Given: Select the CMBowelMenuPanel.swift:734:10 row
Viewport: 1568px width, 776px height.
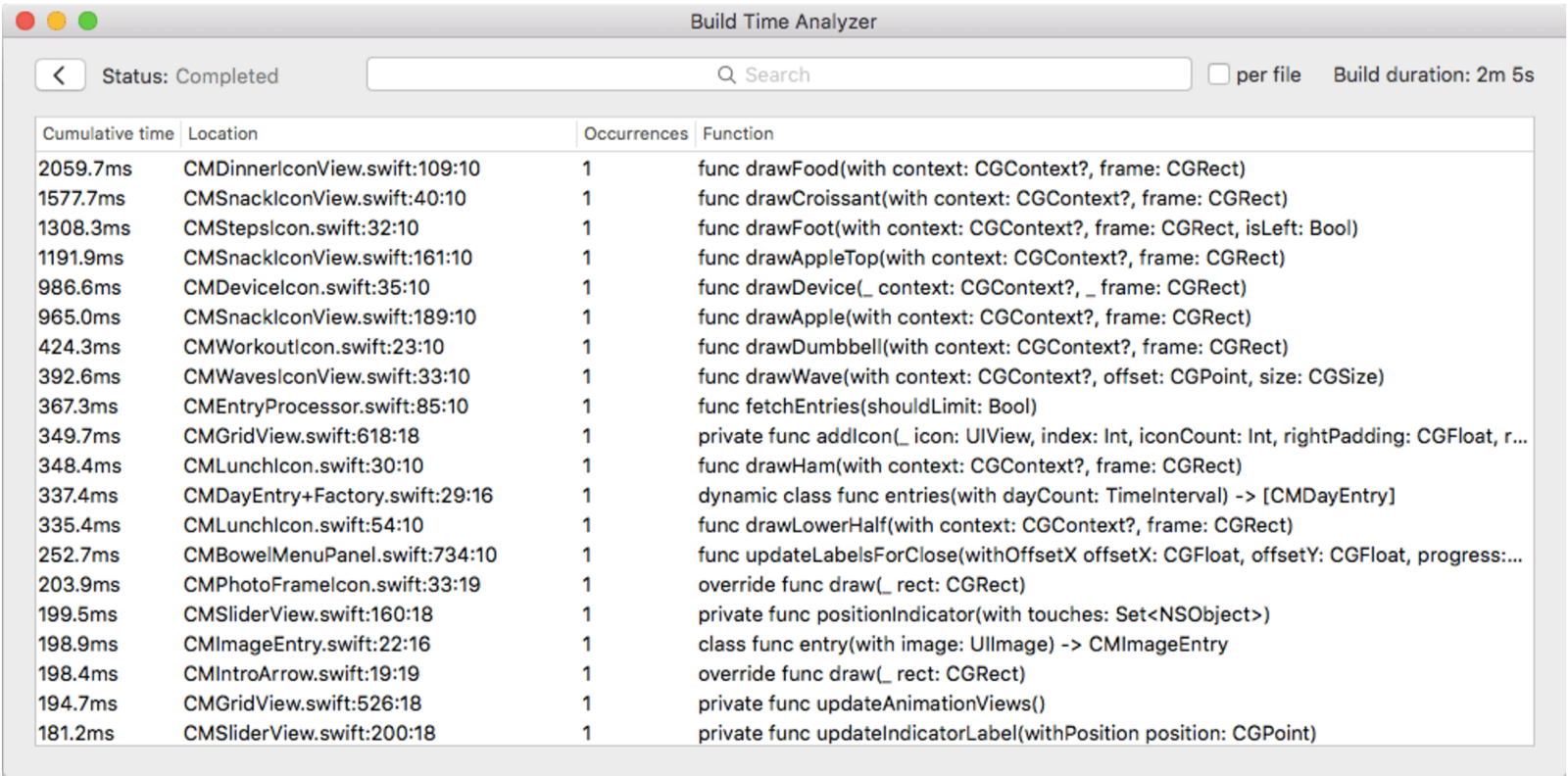Looking at the screenshot, I should click(339, 555).
